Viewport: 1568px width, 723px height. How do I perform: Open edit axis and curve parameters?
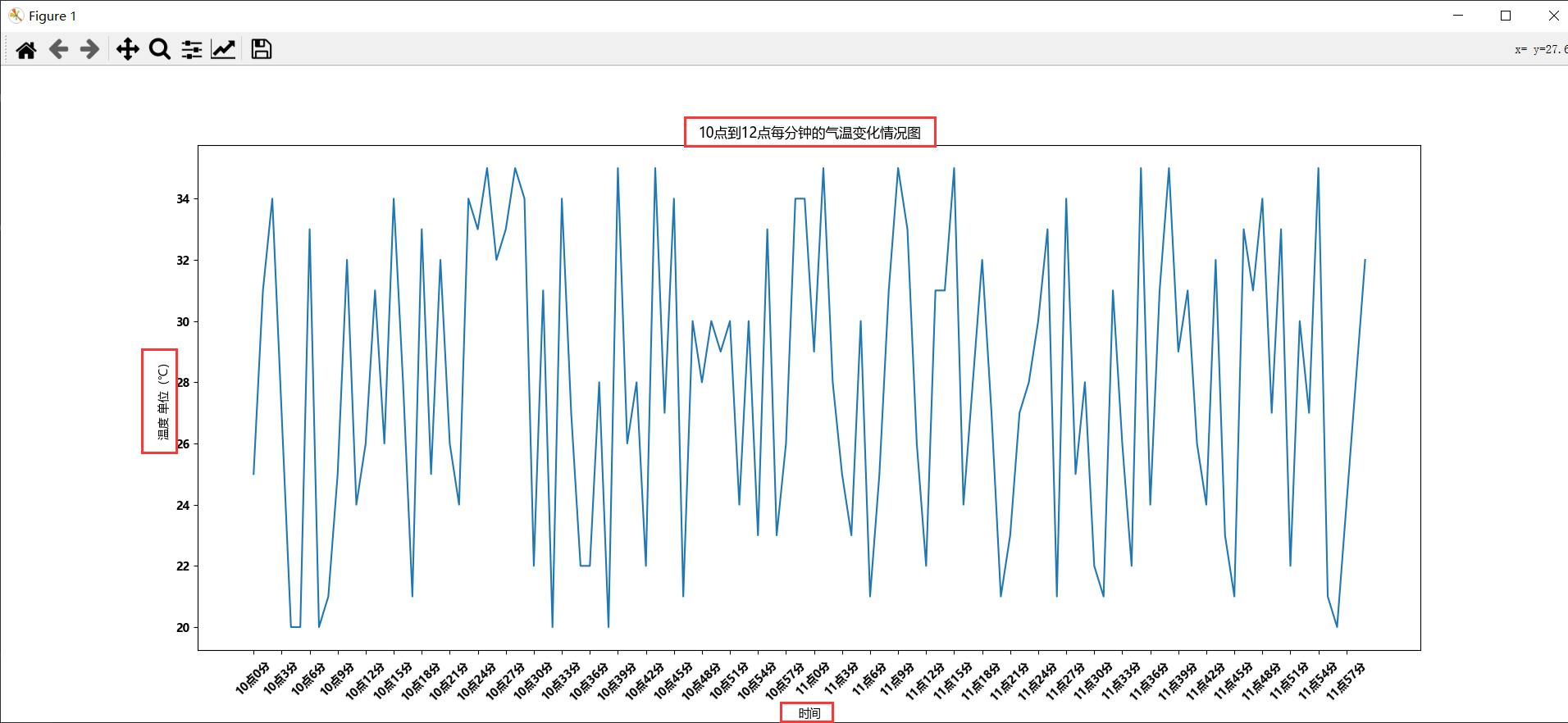[x=223, y=49]
